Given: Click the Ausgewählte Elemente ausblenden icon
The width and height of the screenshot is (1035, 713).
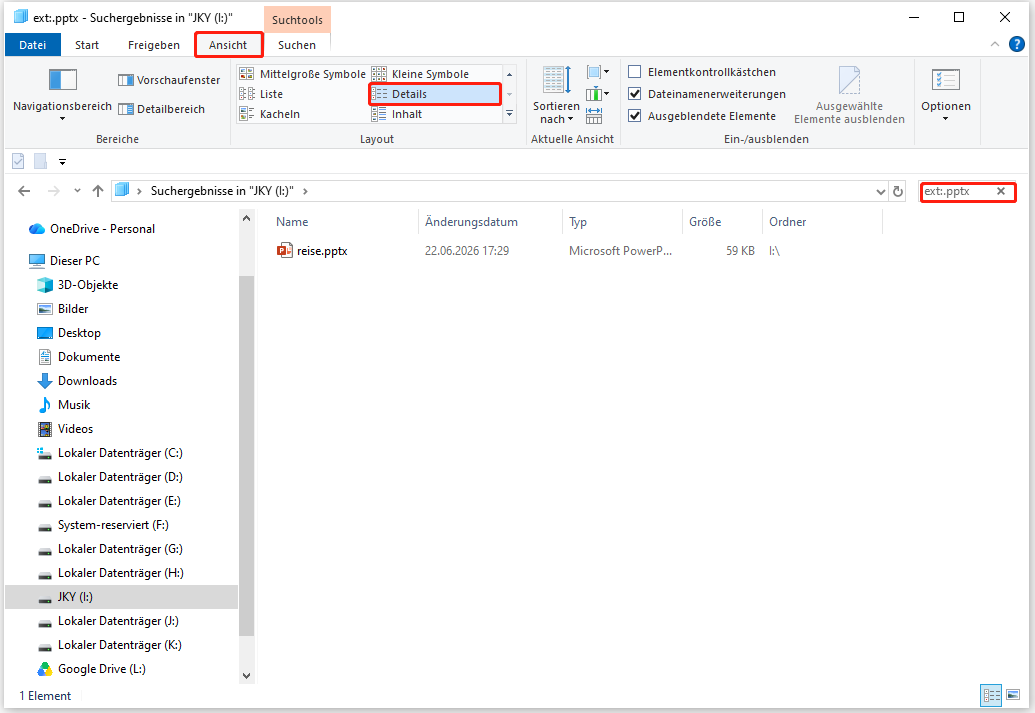Looking at the screenshot, I should [x=849, y=96].
